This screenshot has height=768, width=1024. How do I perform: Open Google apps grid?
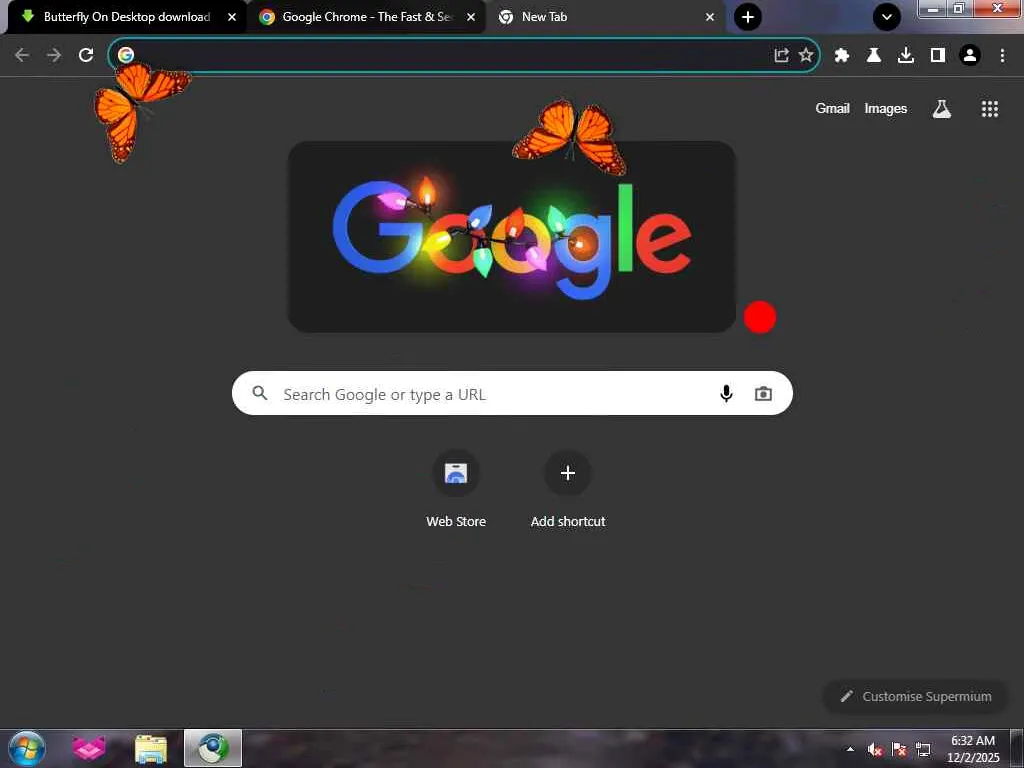click(990, 109)
